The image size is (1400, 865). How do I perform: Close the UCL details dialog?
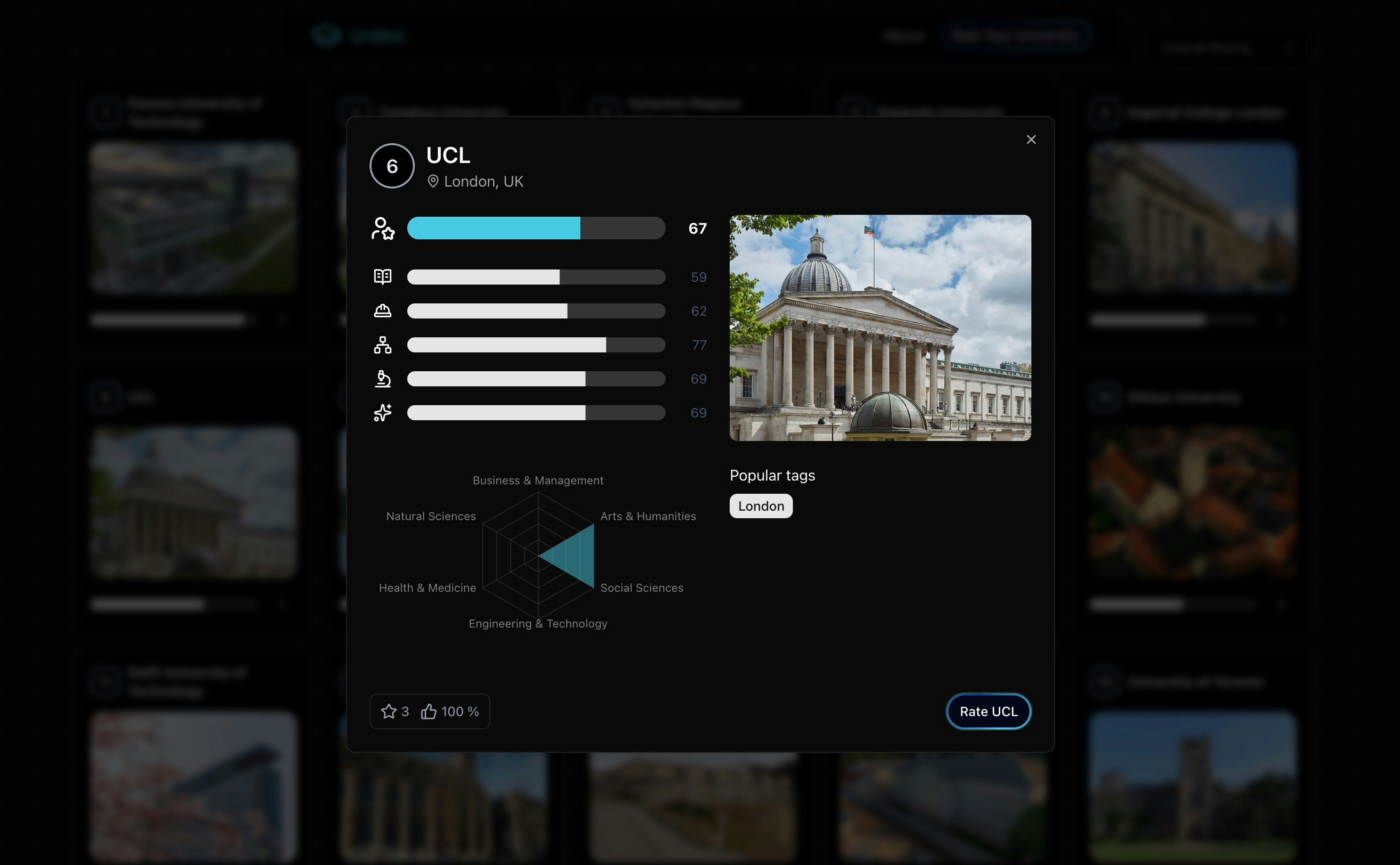point(1031,139)
